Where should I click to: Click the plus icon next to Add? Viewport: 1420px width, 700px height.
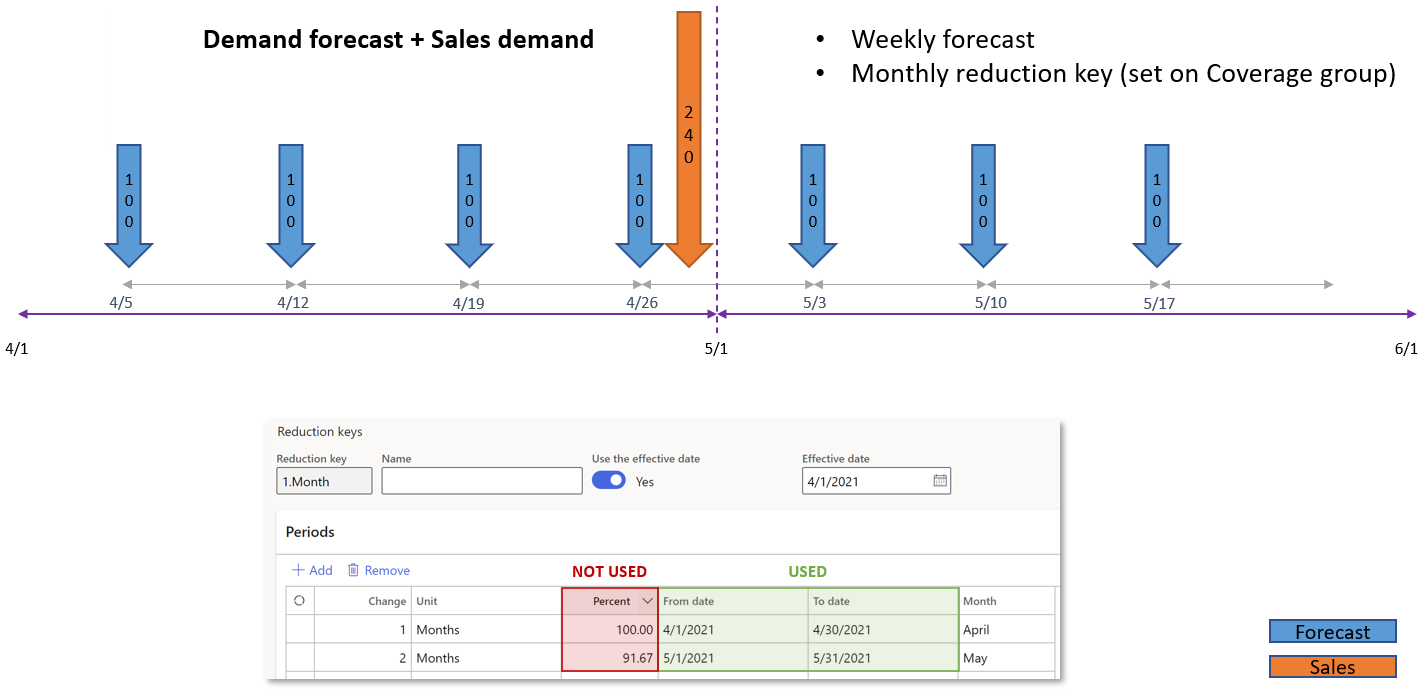point(298,570)
